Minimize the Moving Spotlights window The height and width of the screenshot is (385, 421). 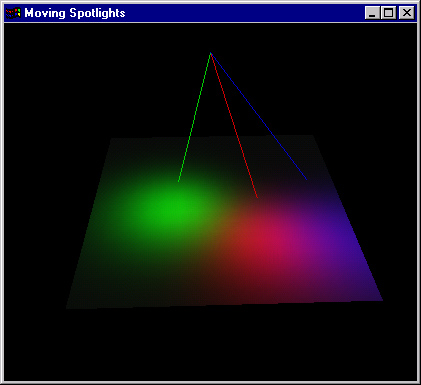[x=372, y=13]
